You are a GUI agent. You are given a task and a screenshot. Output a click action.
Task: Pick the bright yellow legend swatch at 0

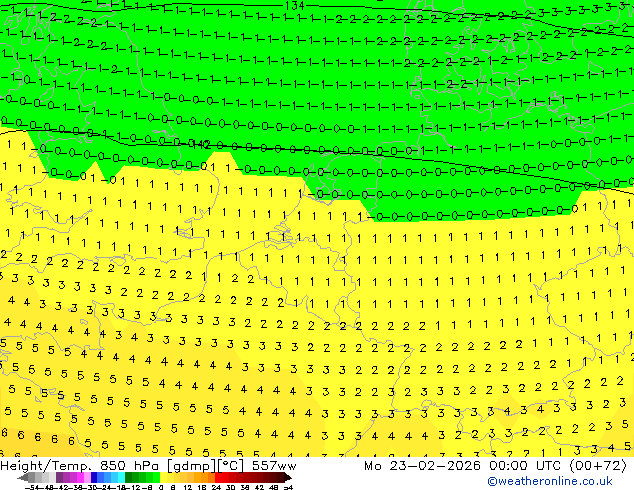[x=163, y=477]
